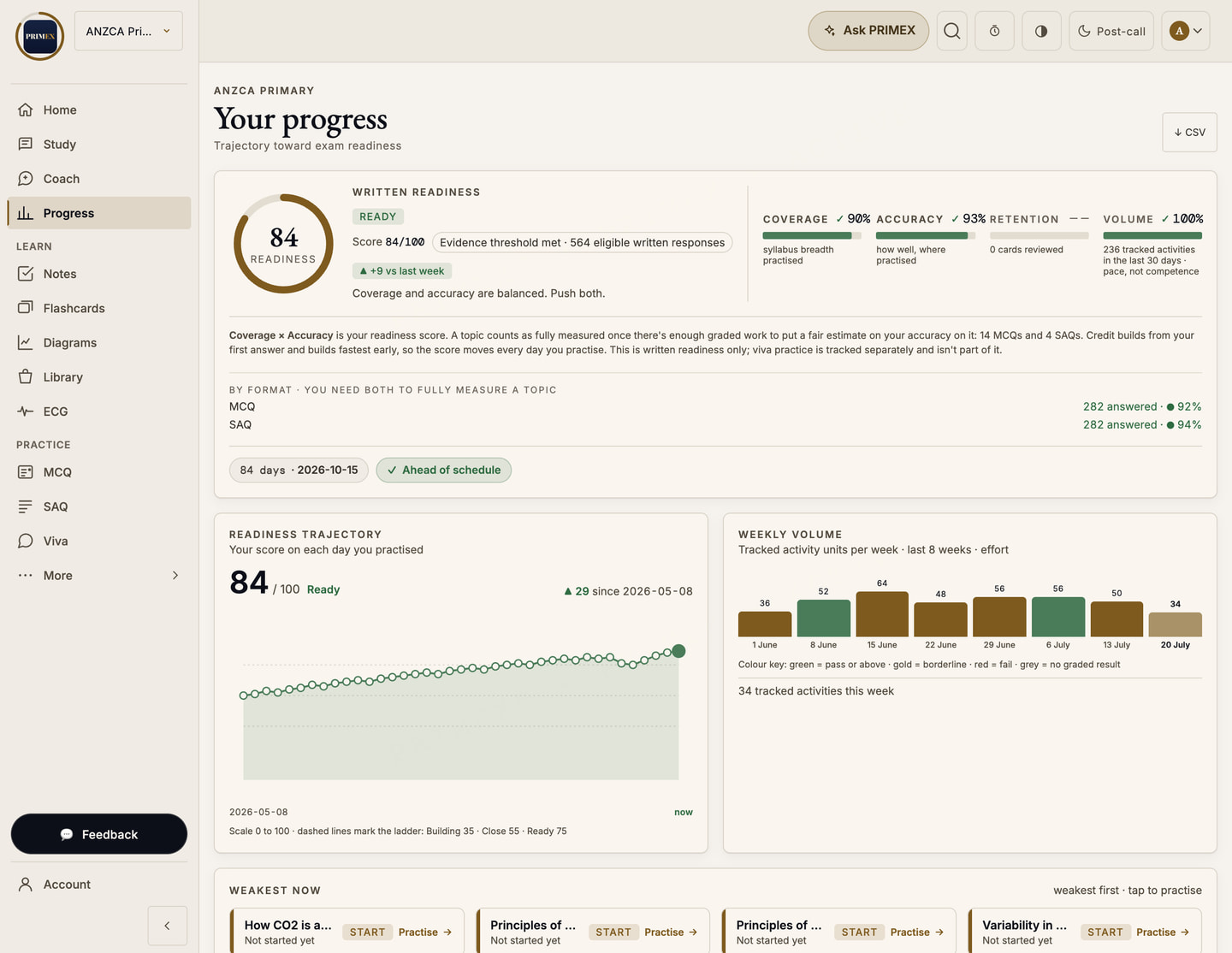
Task: Open the search icon in top bar
Action: (x=951, y=31)
